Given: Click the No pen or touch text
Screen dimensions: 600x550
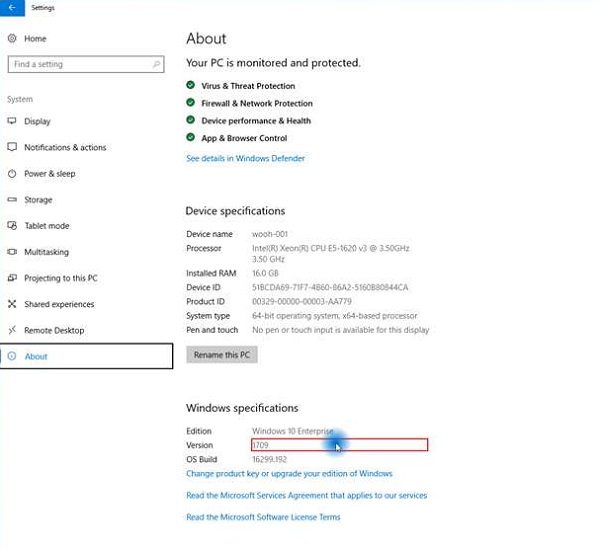Looking at the screenshot, I should pyautogui.click(x=341, y=330).
